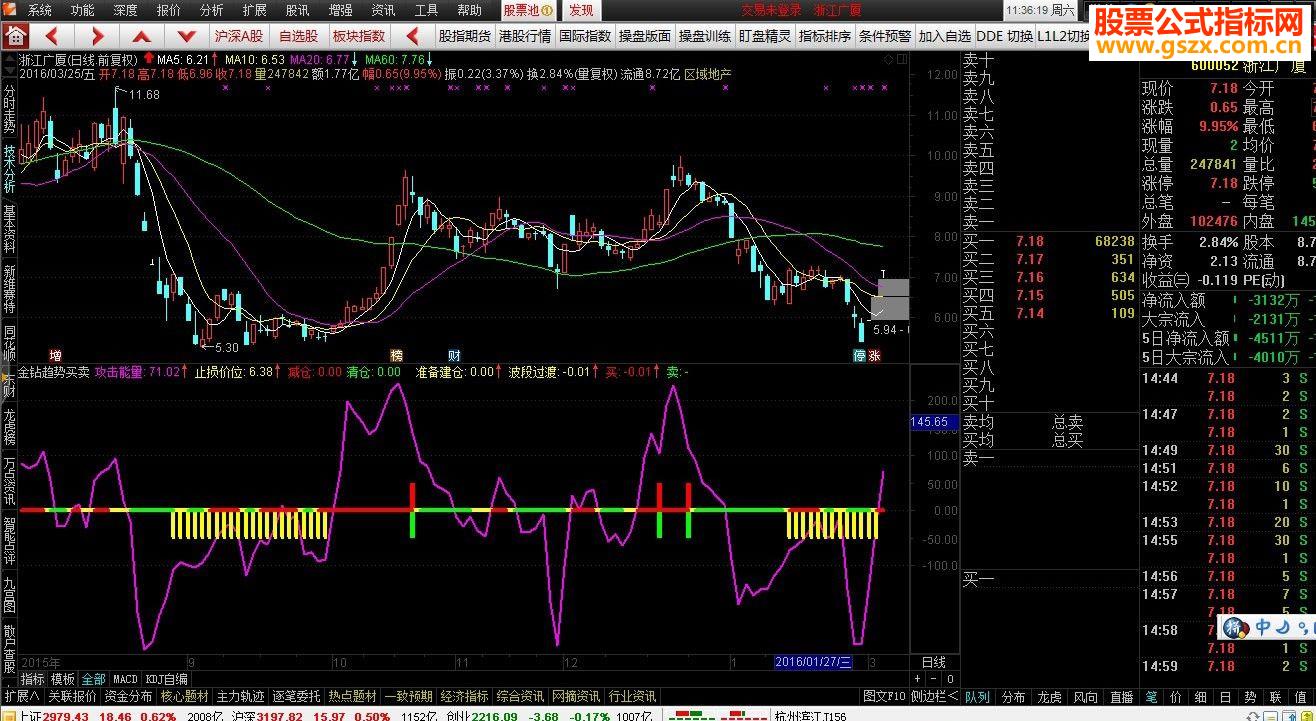Open the 工具 menu
The image size is (1316, 721).
(x=426, y=10)
